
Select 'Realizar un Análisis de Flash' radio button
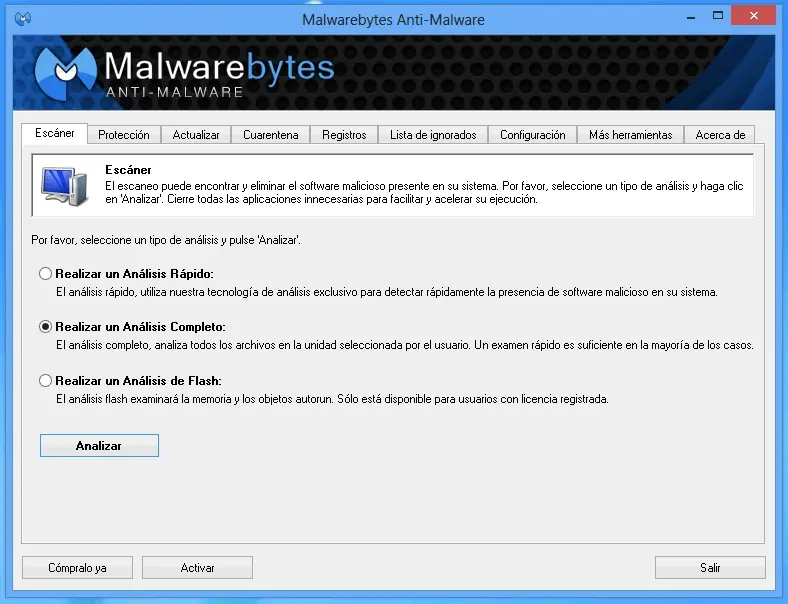tap(45, 380)
